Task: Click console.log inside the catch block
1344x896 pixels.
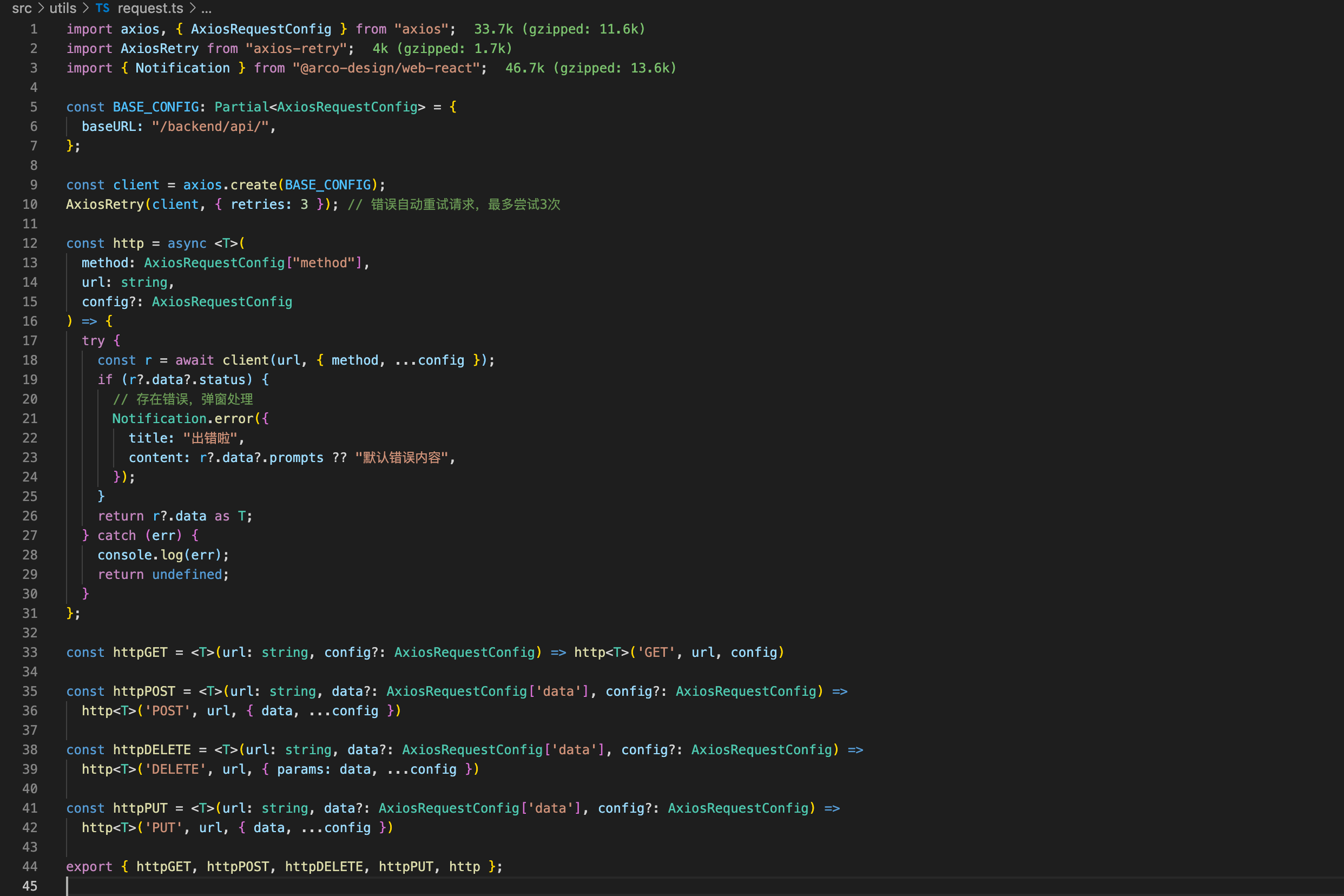Action: point(141,555)
